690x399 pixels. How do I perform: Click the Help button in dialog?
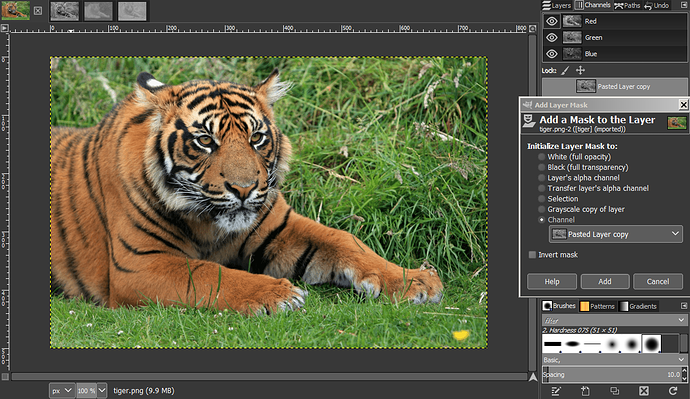point(552,282)
